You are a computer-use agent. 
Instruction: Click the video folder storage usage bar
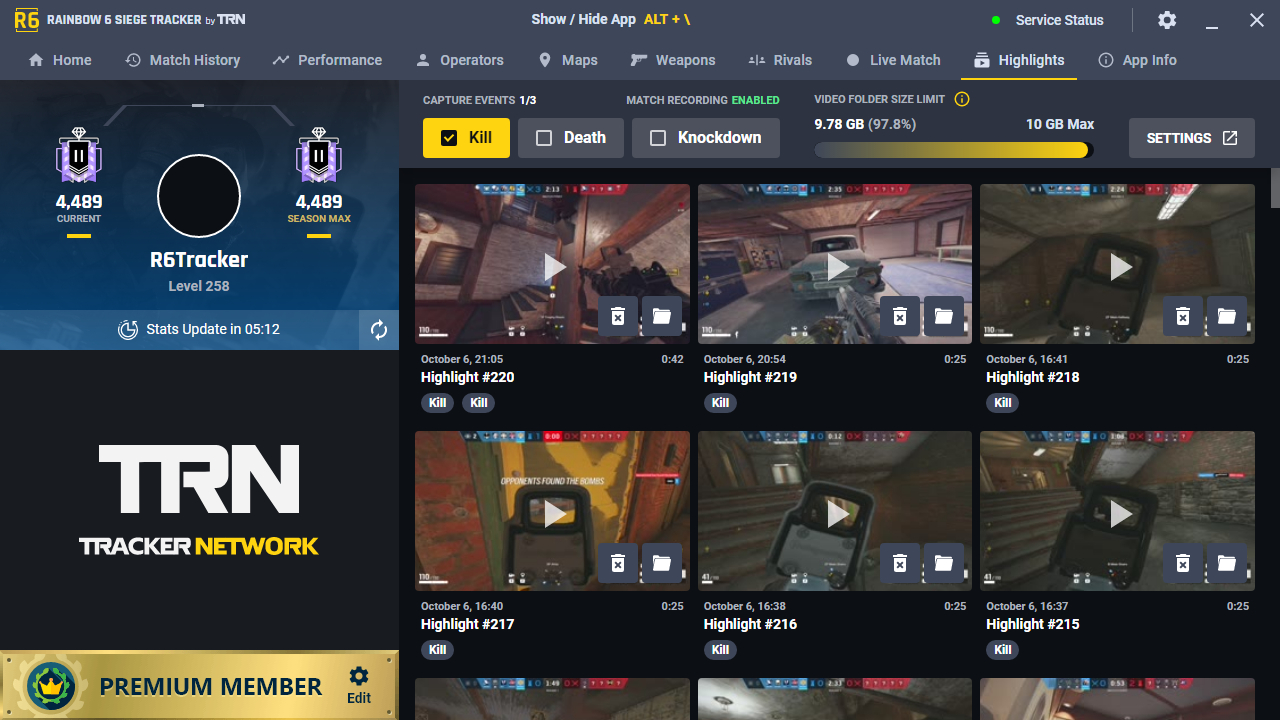953,150
